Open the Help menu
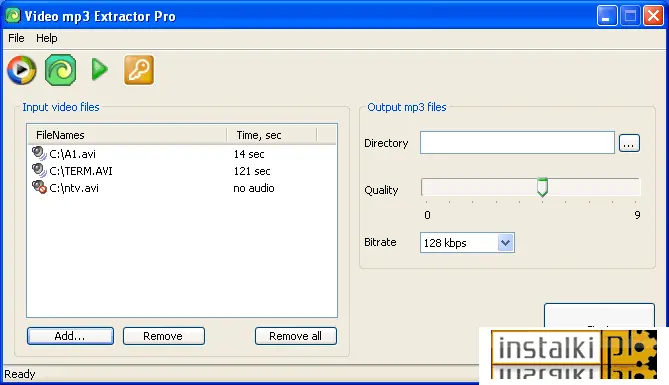 pos(47,38)
